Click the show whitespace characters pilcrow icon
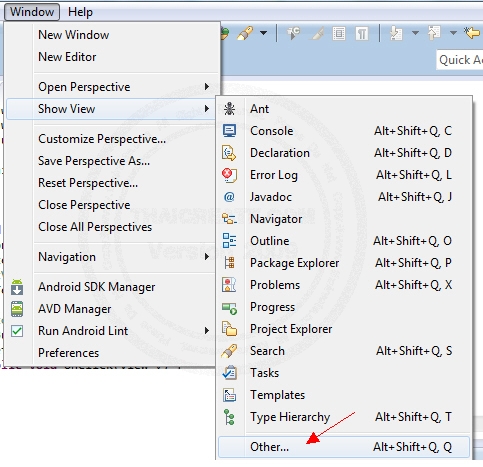The width and height of the screenshot is (483, 467). tap(362, 34)
